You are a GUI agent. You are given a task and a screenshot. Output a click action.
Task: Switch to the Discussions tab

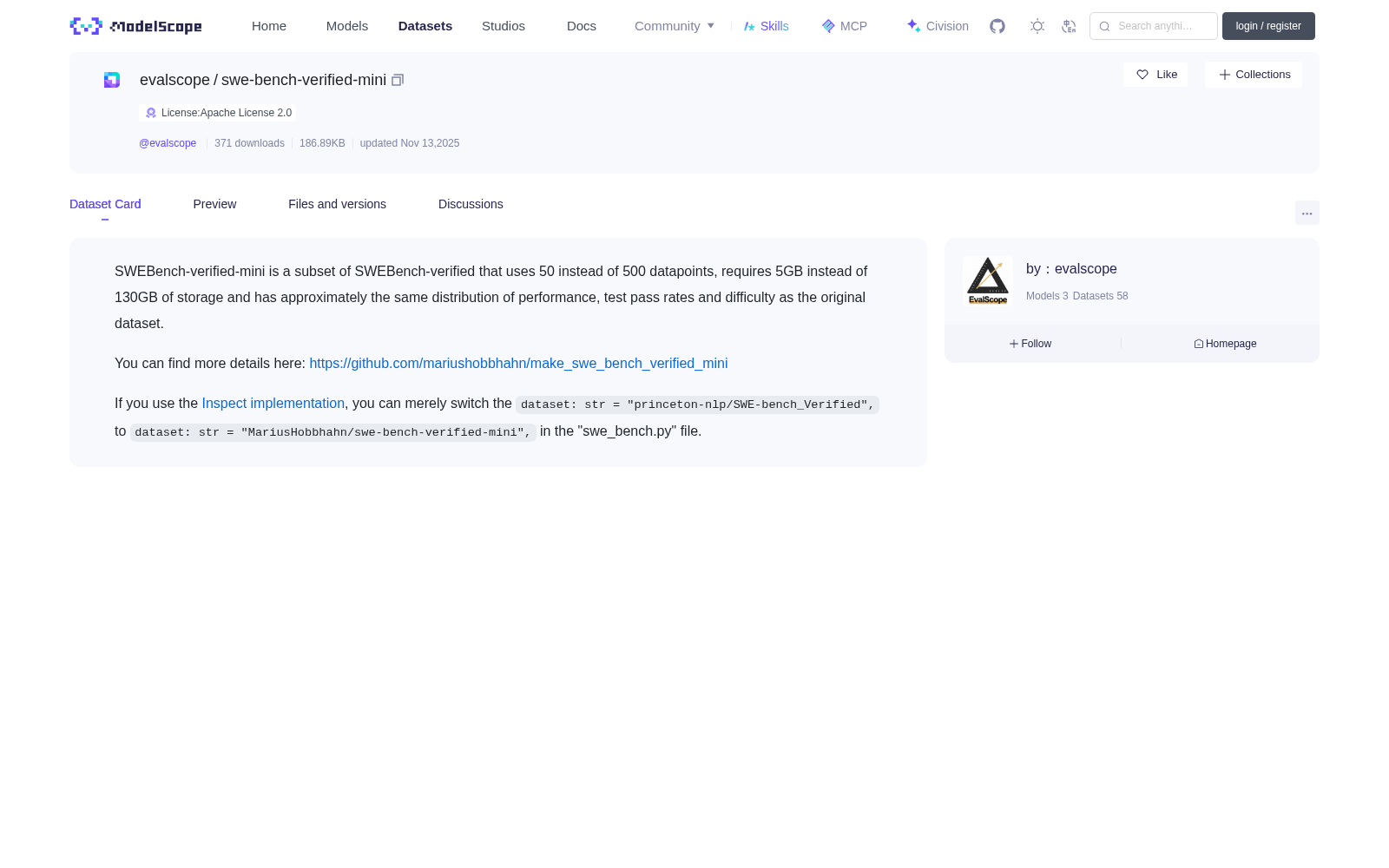point(471,204)
